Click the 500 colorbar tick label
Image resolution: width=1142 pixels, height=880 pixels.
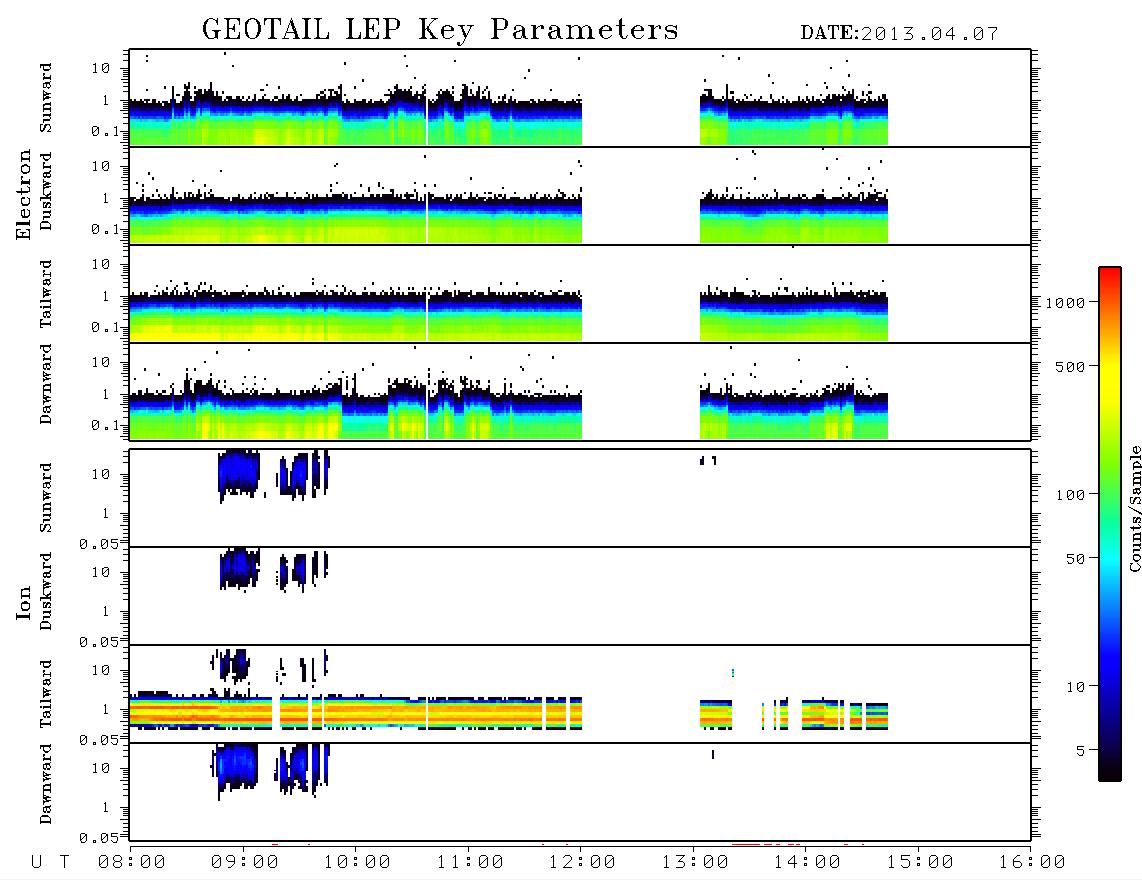point(1071,366)
